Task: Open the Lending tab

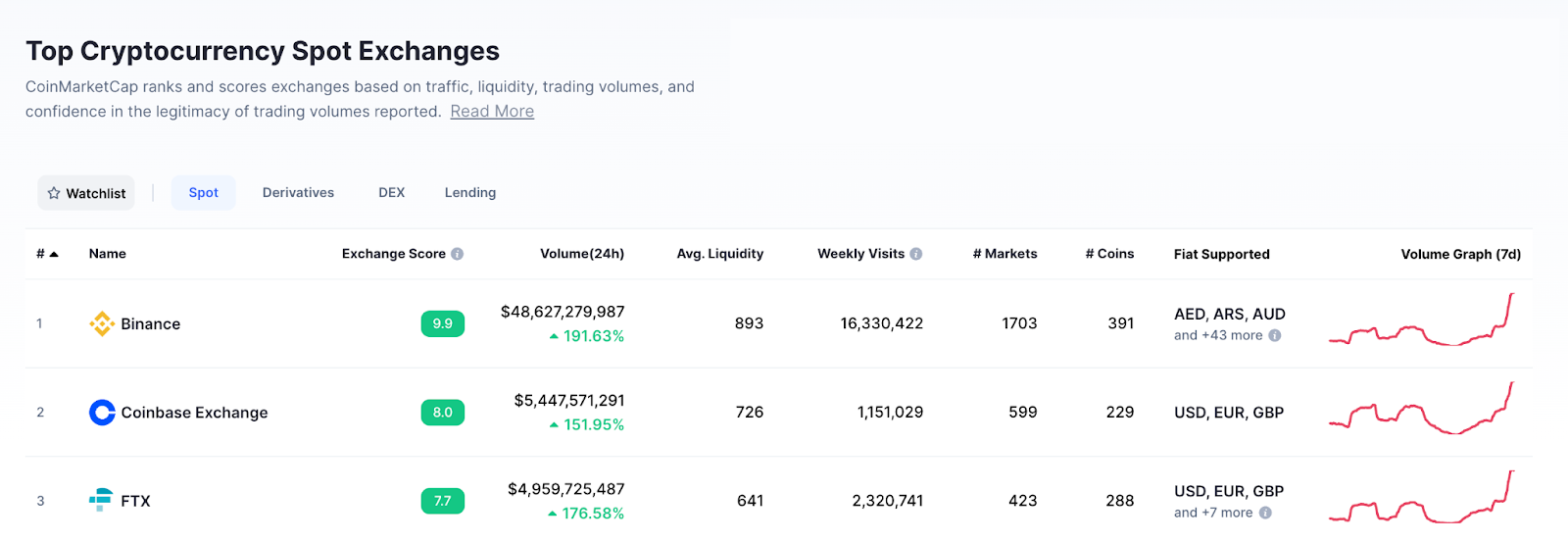Action: coord(470,193)
